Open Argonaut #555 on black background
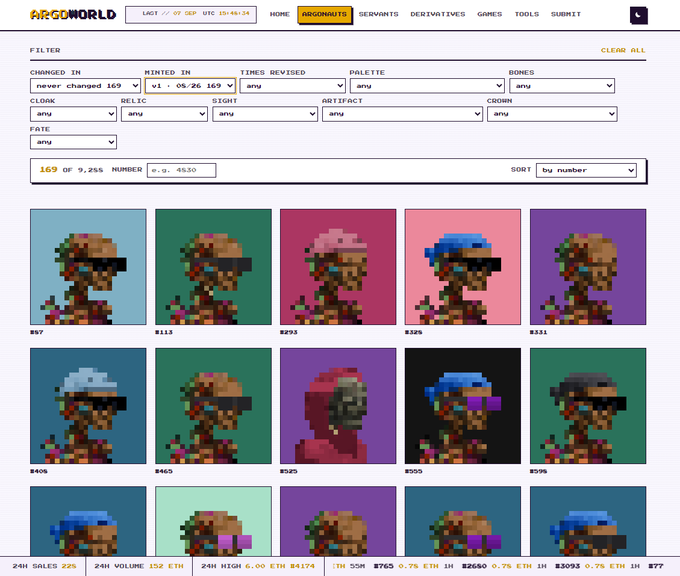Image resolution: width=680 pixels, height=576 pixels. (x=463, y=406)
